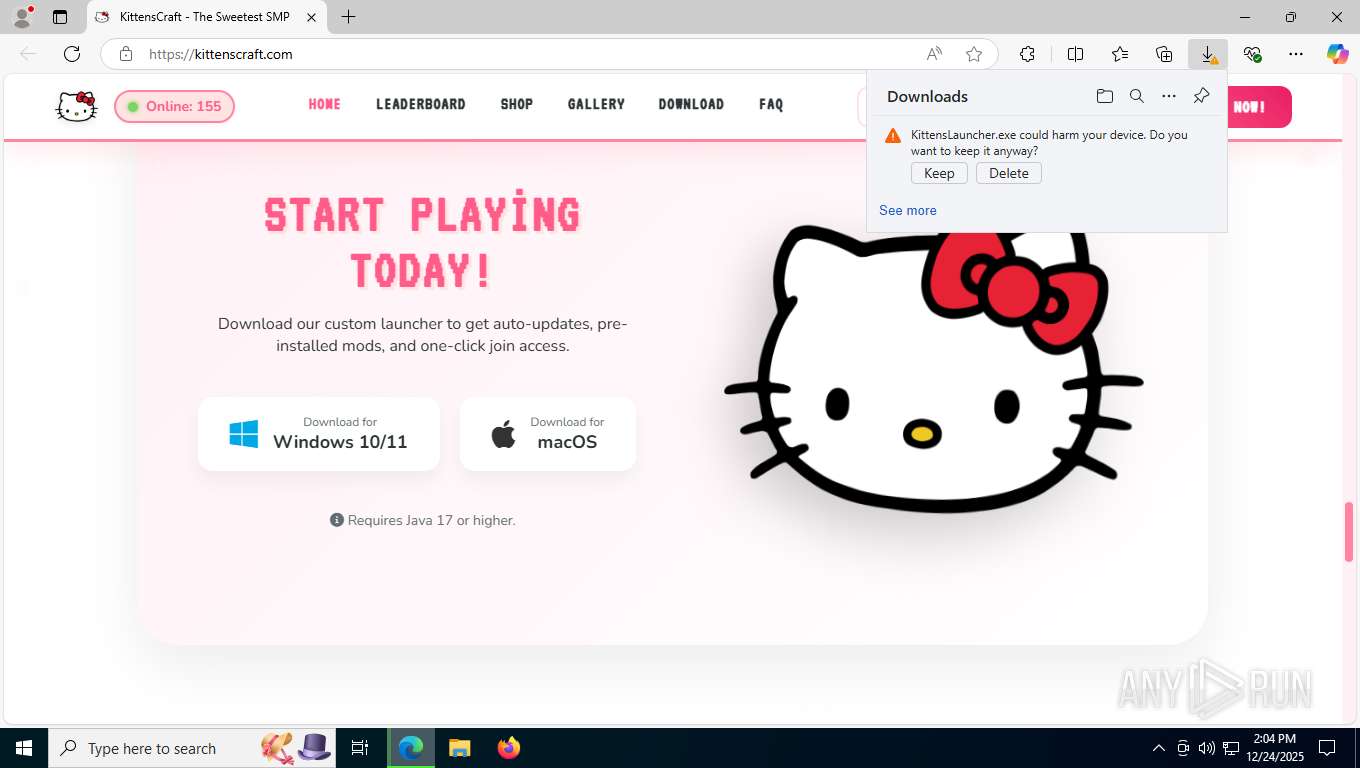Open the FAQ page
The width and height of the screenshot is (1360, 768).
coord(771,104)
